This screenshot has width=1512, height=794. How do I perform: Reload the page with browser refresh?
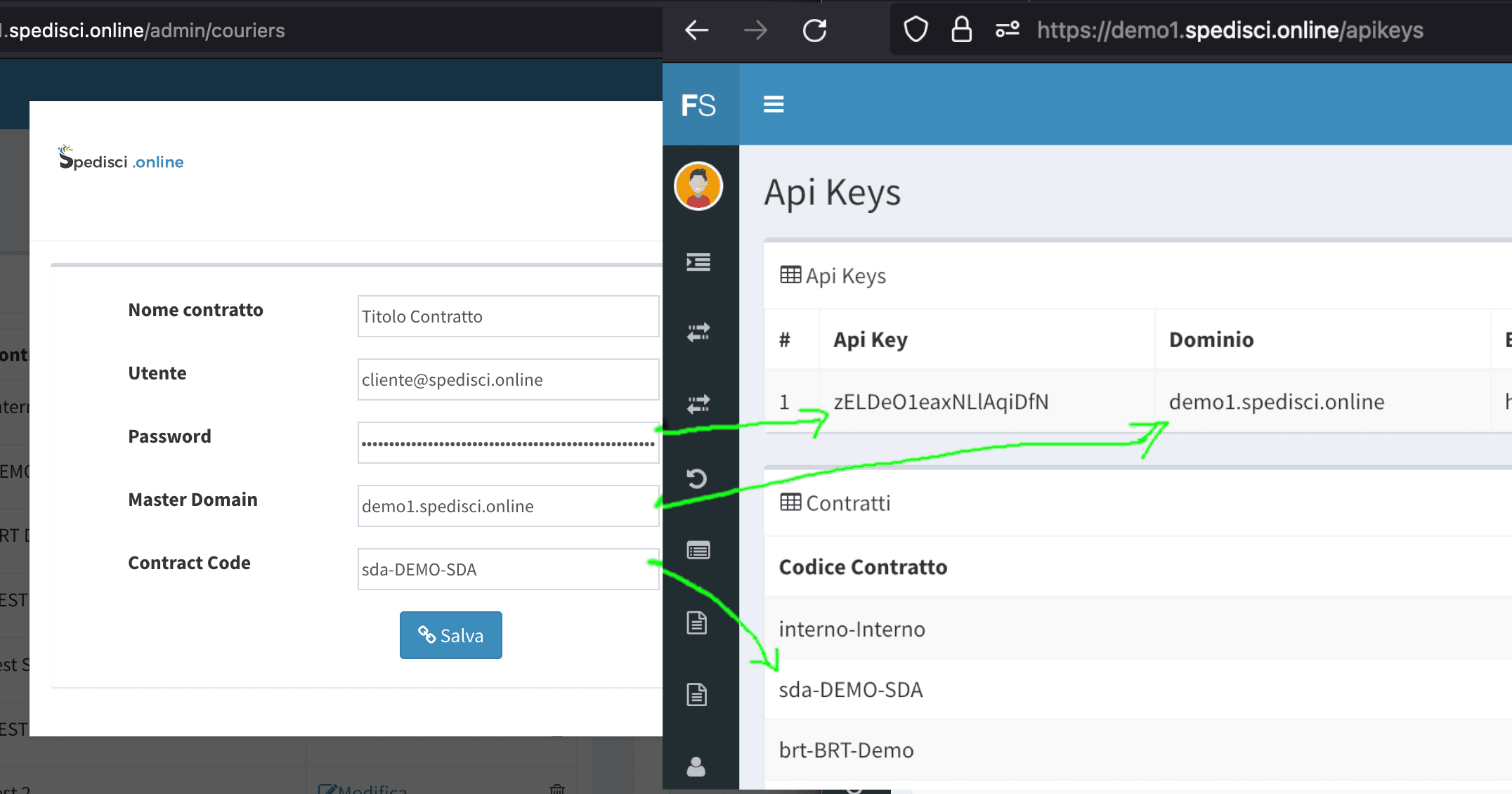point(815,30)
